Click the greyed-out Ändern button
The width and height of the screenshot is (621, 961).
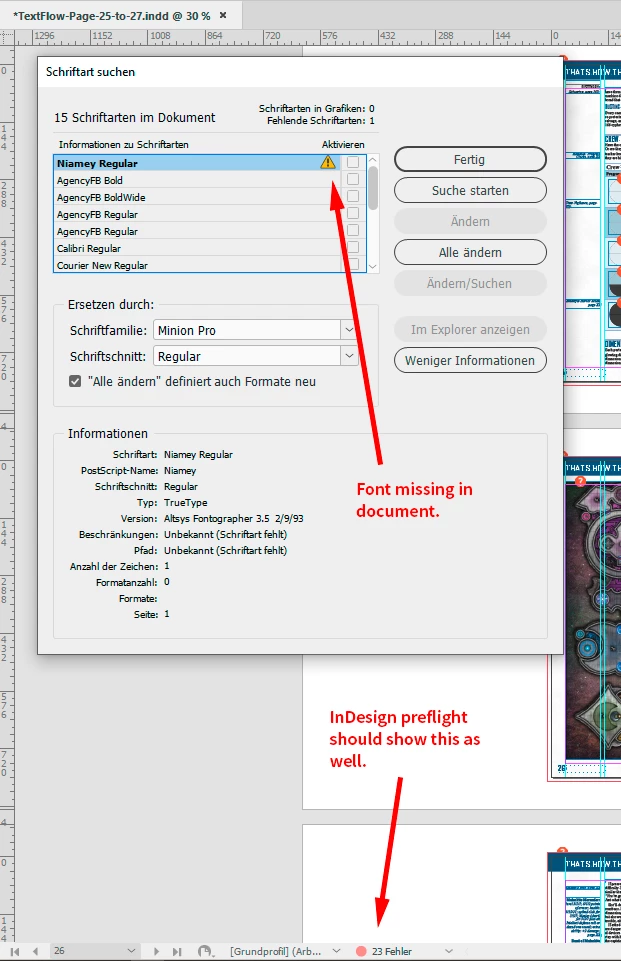click(470, 221)
